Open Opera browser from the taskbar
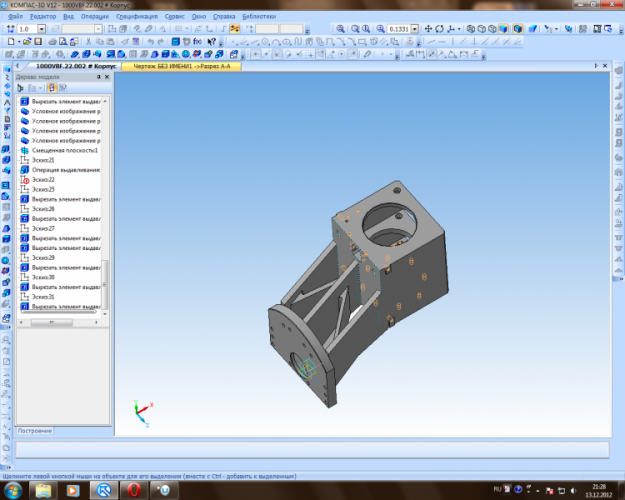This screenshot has width=625, height=500. 133,491
